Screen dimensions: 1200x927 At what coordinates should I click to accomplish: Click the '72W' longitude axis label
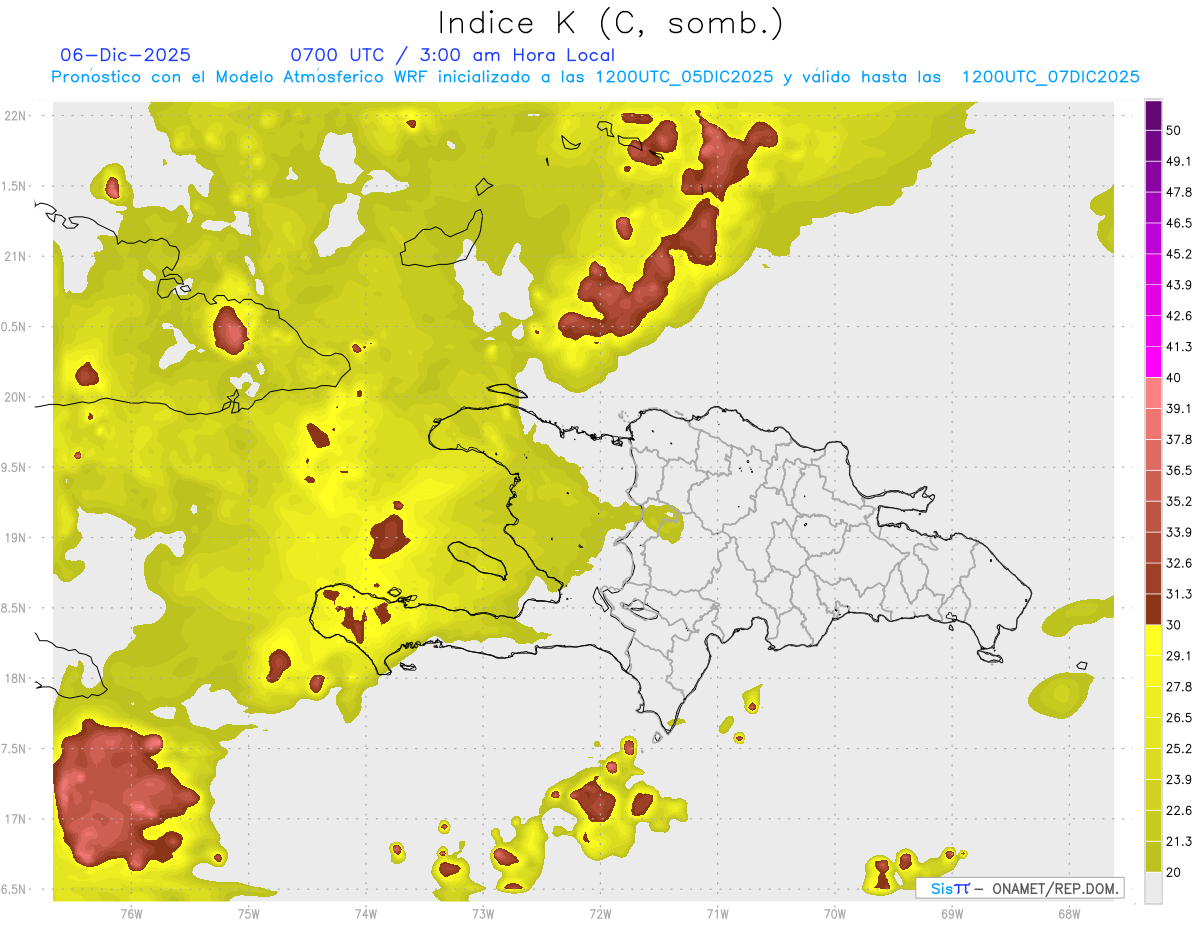point(600,913)
